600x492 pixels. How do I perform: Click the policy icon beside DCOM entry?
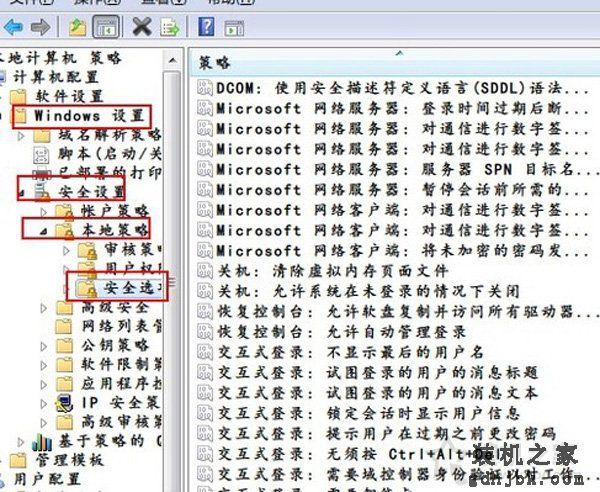(205, 88)
